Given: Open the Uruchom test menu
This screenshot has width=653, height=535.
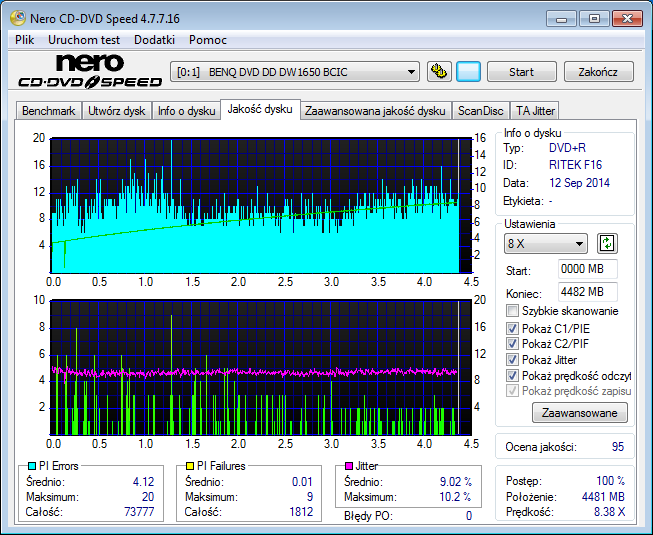Looking at the screenshot, I should pyautogui.click(x=84, y=40).
